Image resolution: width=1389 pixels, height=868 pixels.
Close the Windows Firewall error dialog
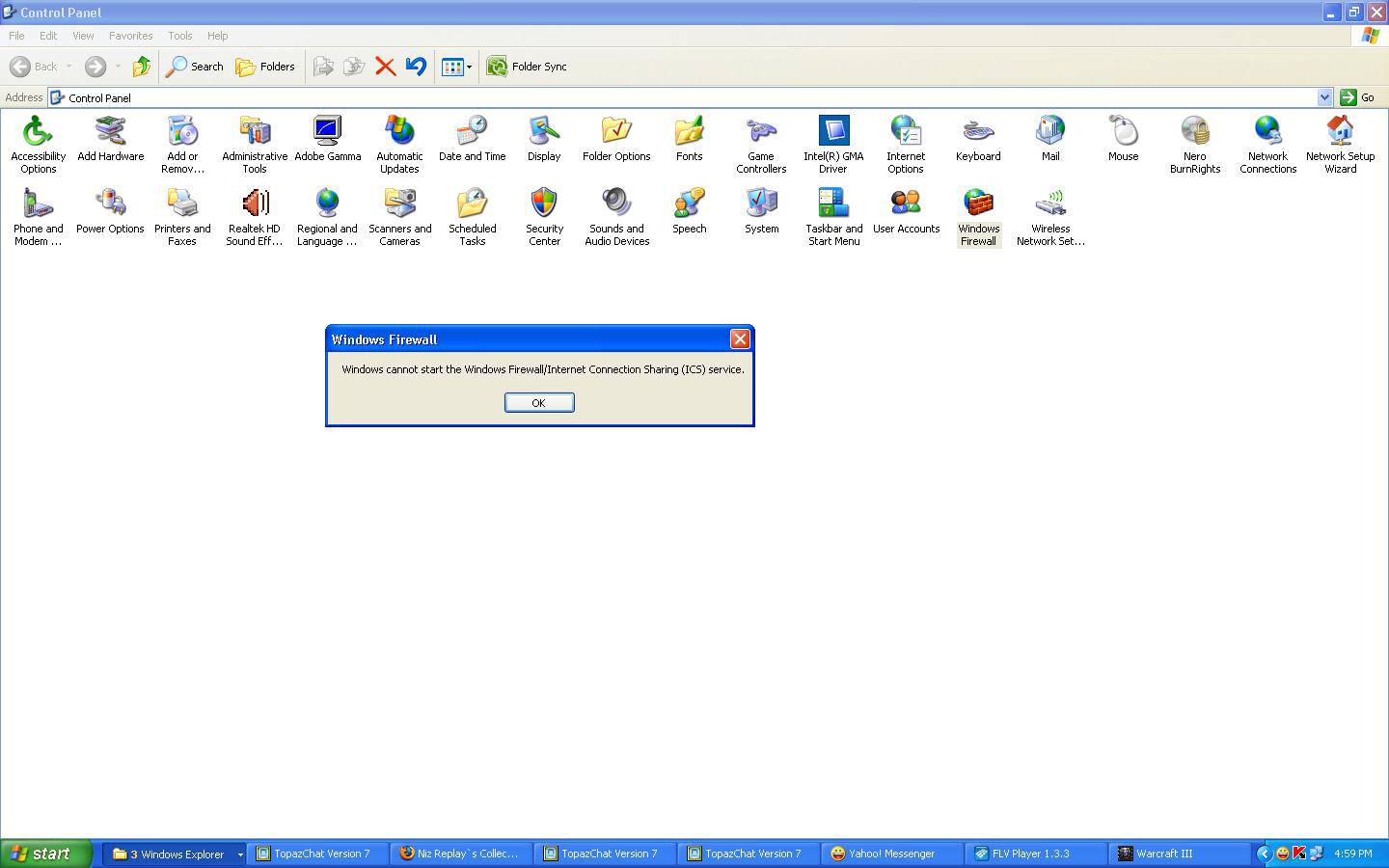coord(740,339)
